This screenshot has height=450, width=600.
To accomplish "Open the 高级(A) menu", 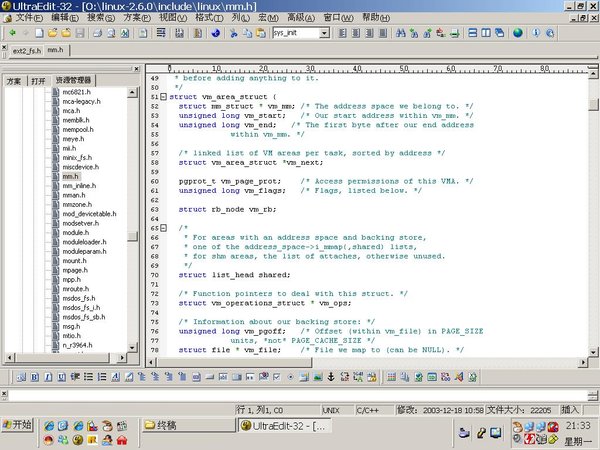I will pos(299,18).
